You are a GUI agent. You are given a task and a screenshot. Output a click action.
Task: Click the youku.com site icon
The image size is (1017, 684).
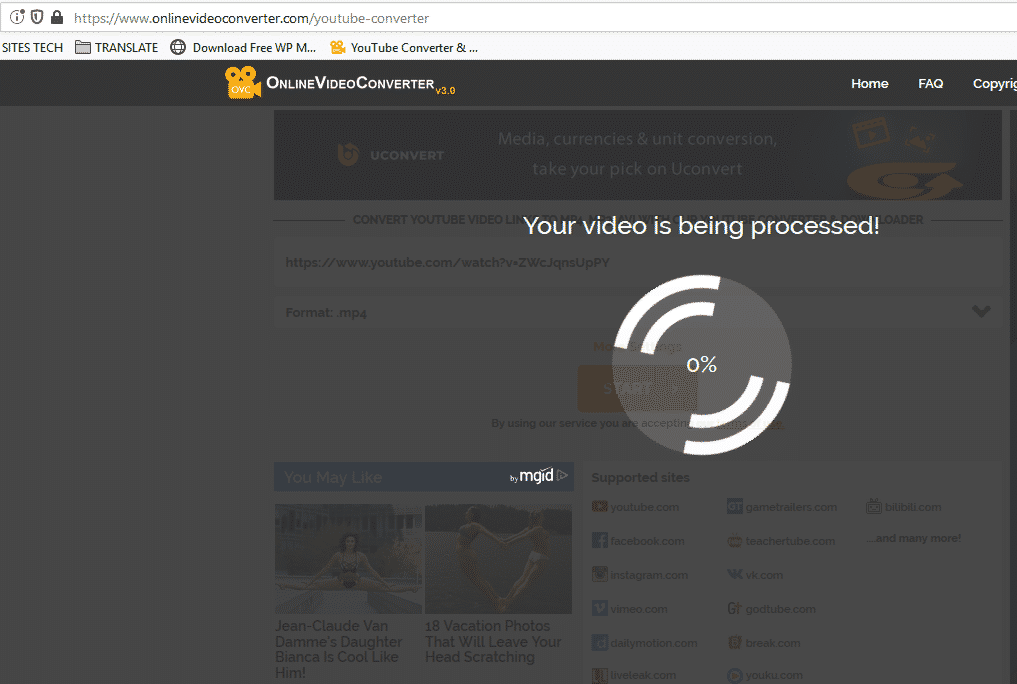[734, 676]
